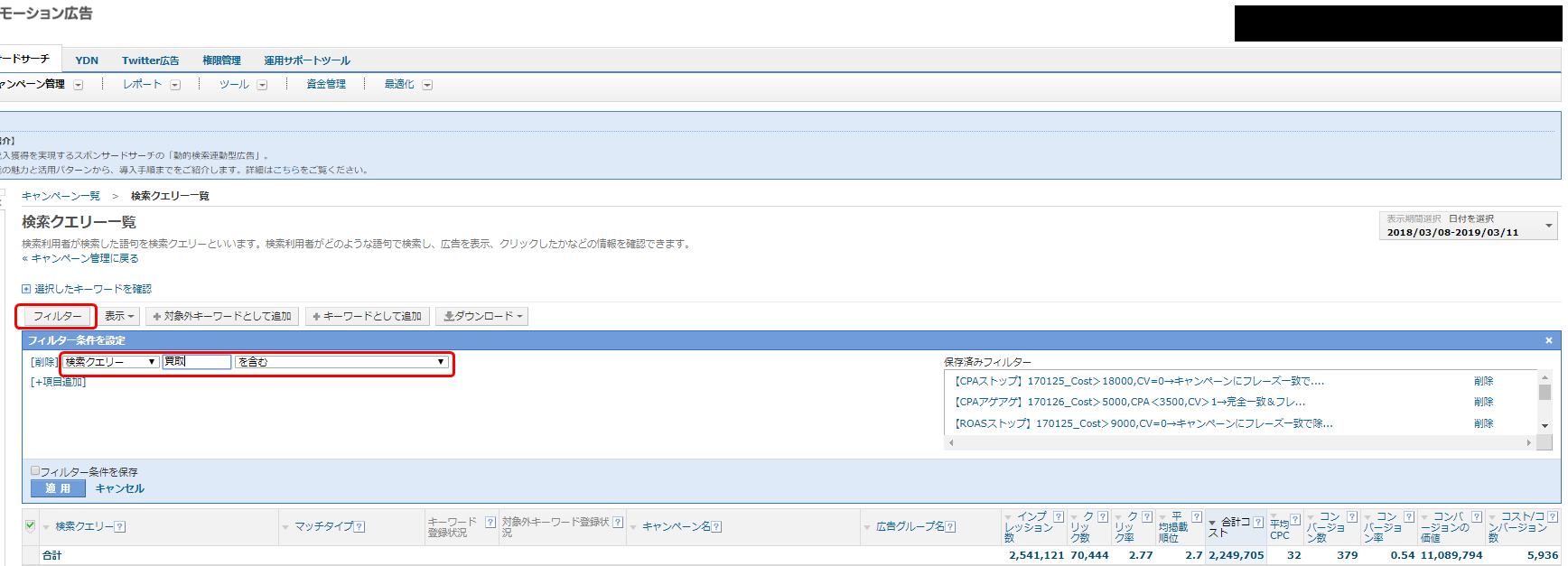Click キーワードとして追加 button
The height and width of the screenshot is (566, 1568).
[x=367, y=316]
